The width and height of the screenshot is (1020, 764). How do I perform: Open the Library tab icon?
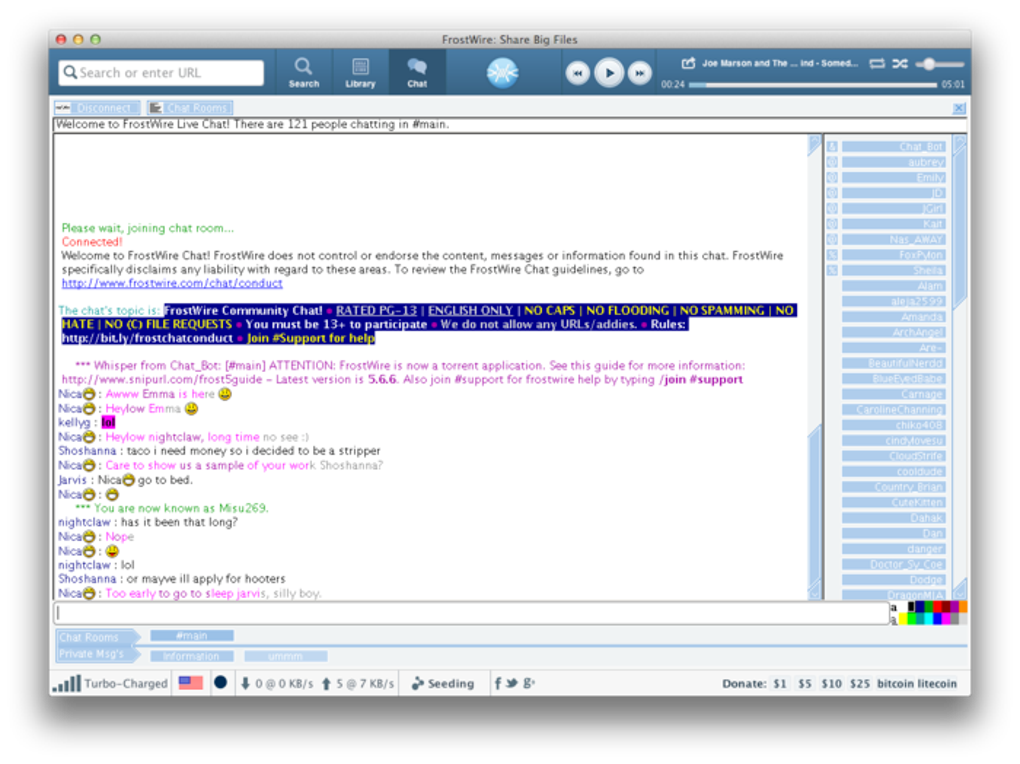[x=360, y=72]
